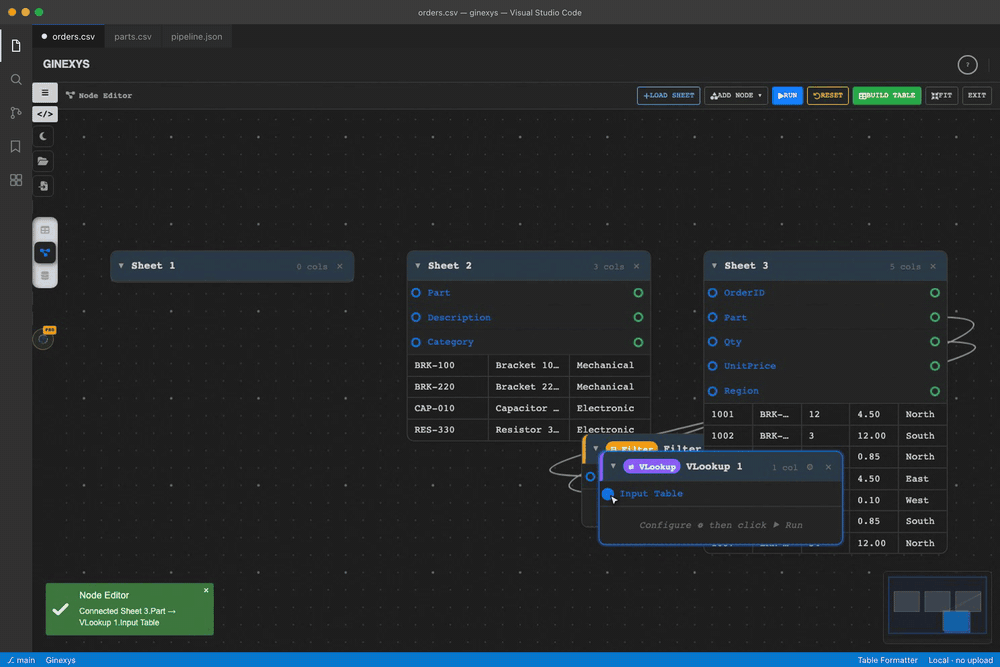Collapse the VLookup 1 node
Viewport: 1000px width, 667px height.
613,467
